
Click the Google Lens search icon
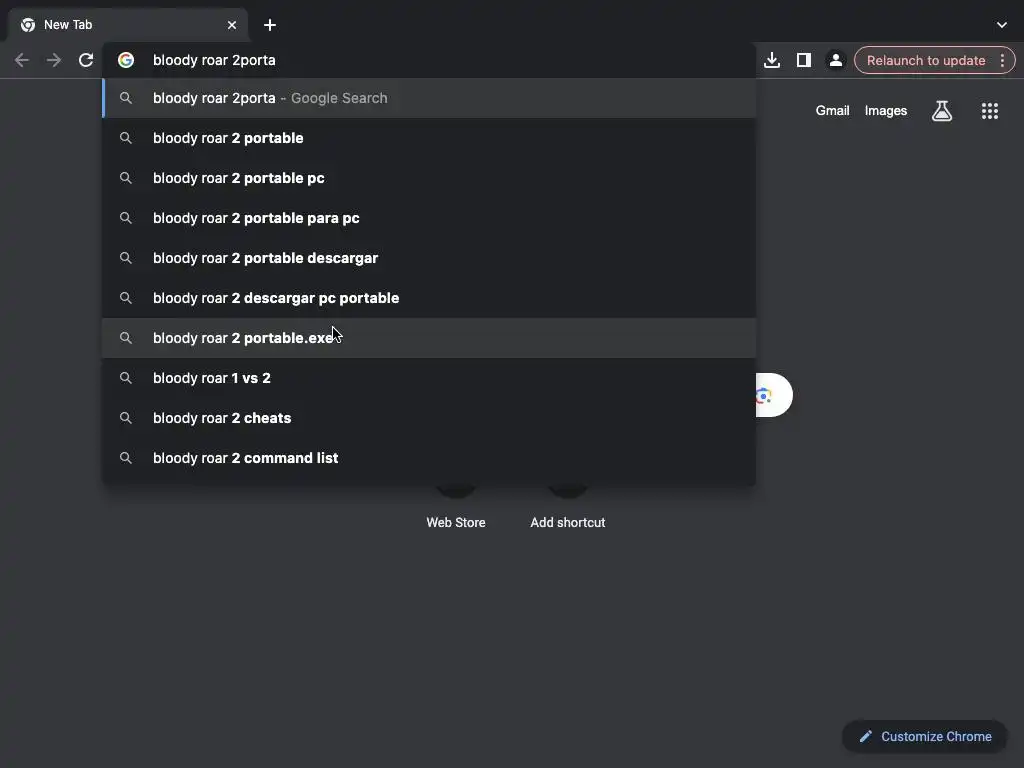765,395
